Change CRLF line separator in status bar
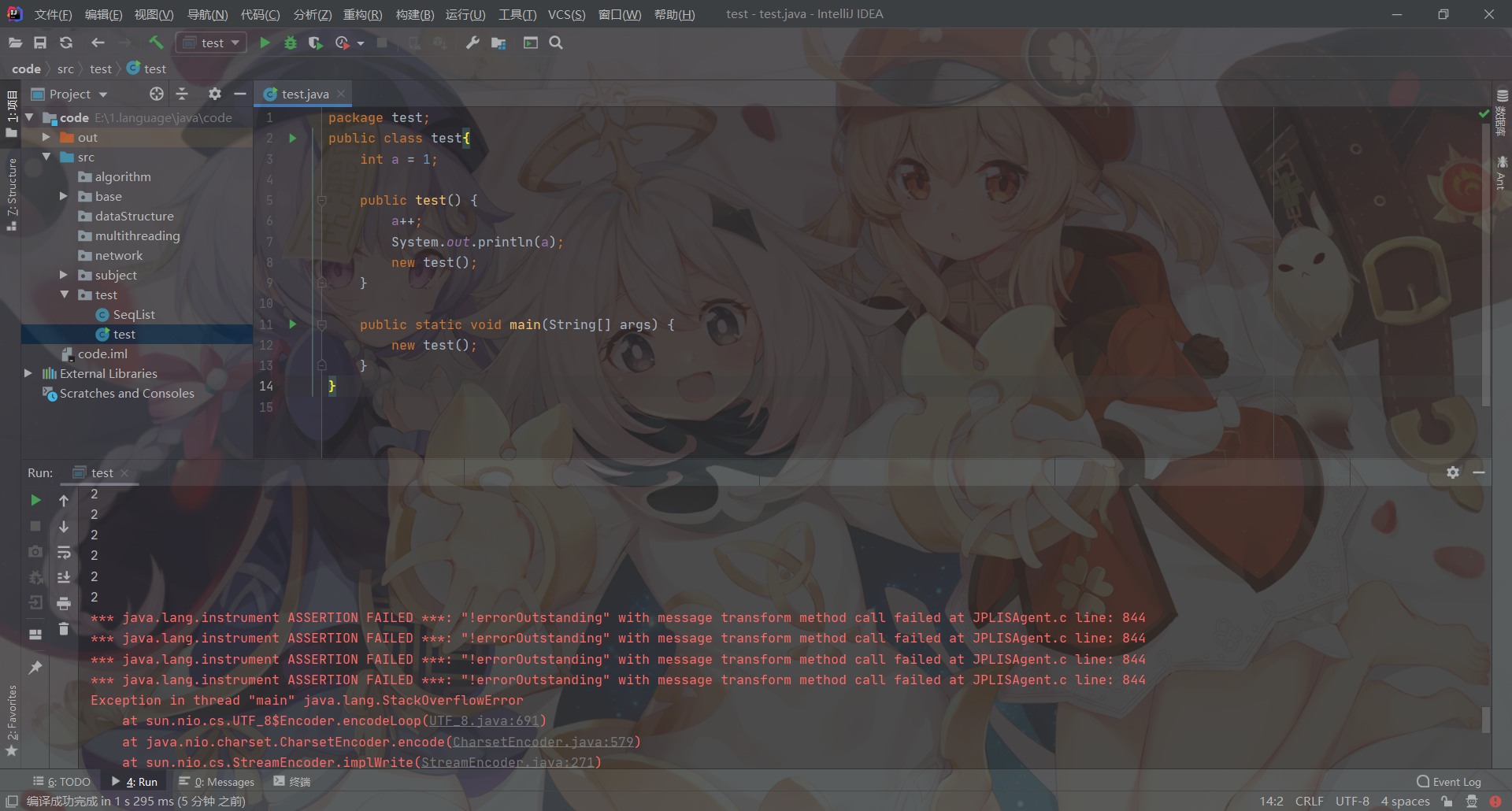The width and height of the screenshot is (1512, 811). coord(1309,801)
